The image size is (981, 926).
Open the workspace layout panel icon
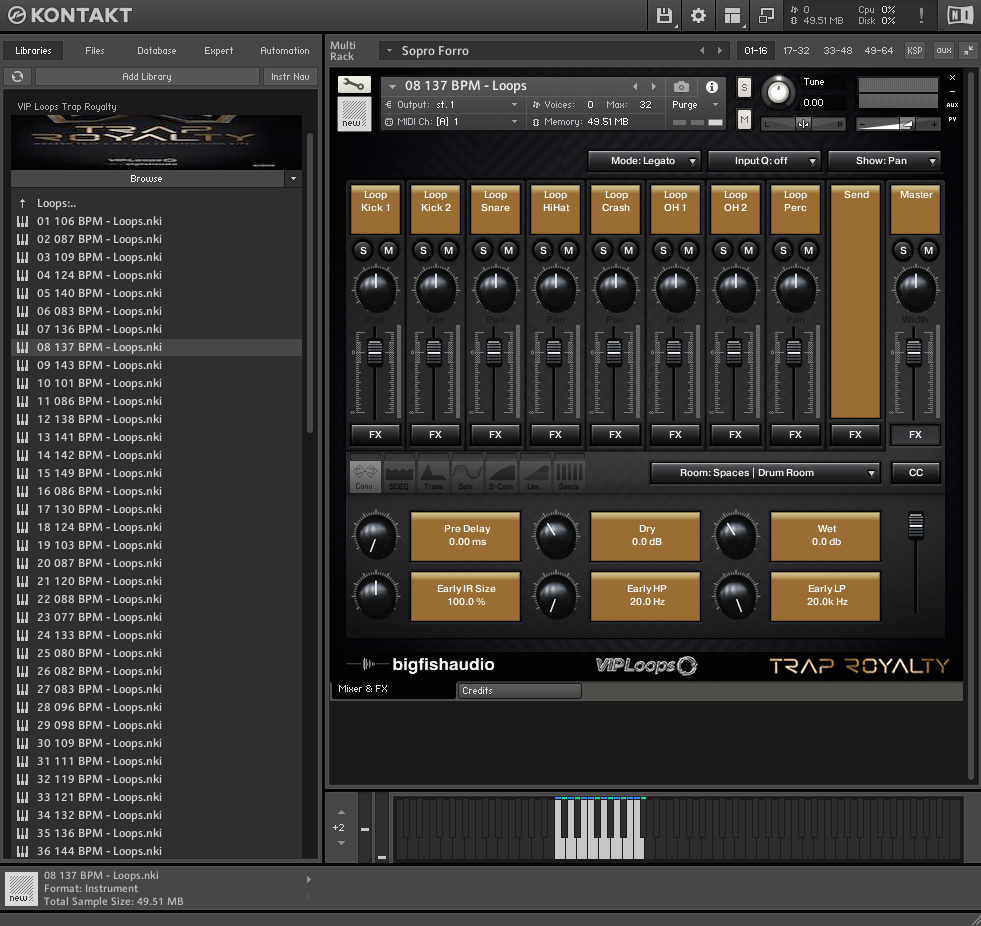pos(732,16)
